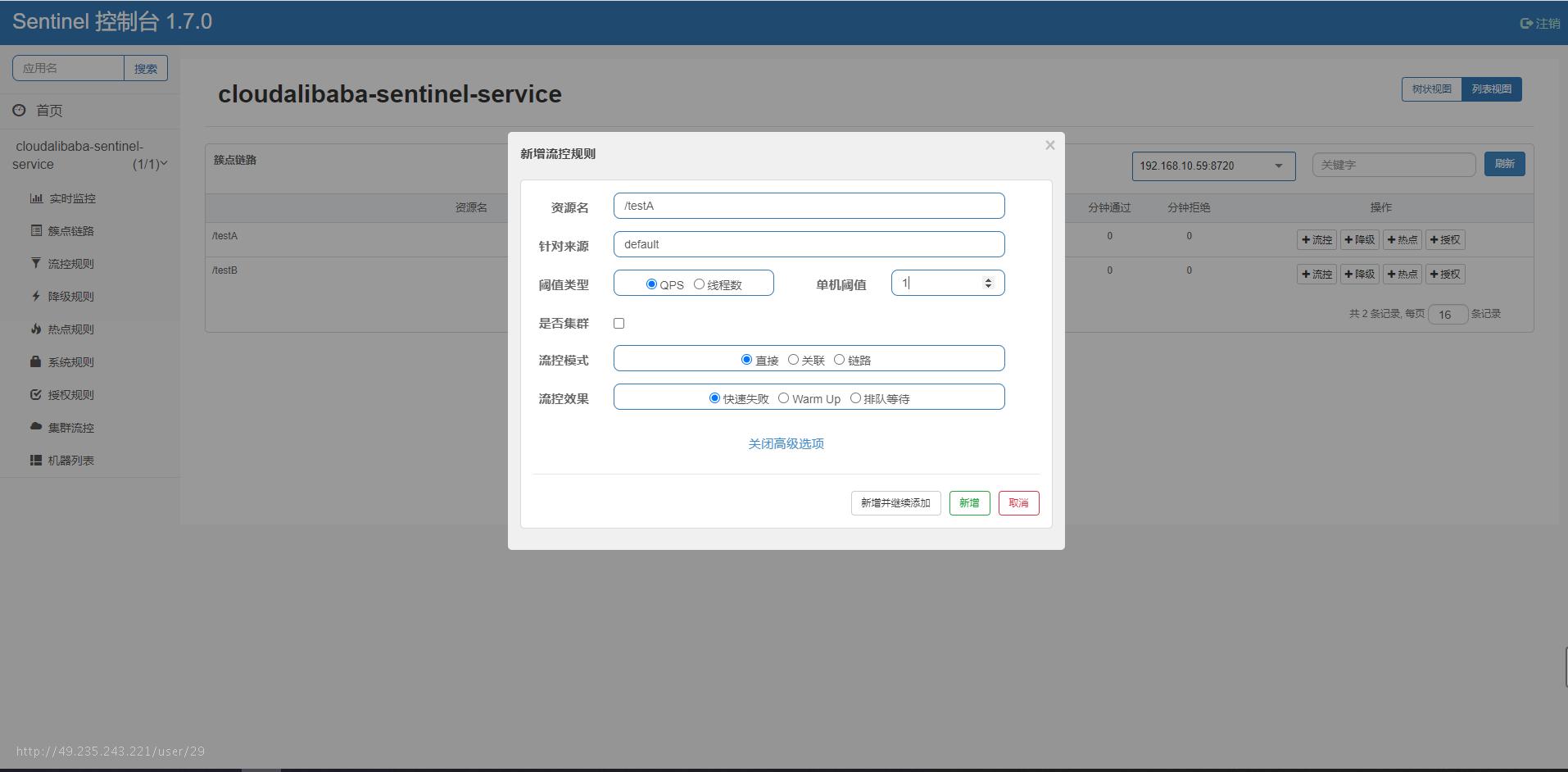The width and height of the screenshot is (1568, 772).
Task: Select 排队等待 flow control effect
Action: point(855,398)
